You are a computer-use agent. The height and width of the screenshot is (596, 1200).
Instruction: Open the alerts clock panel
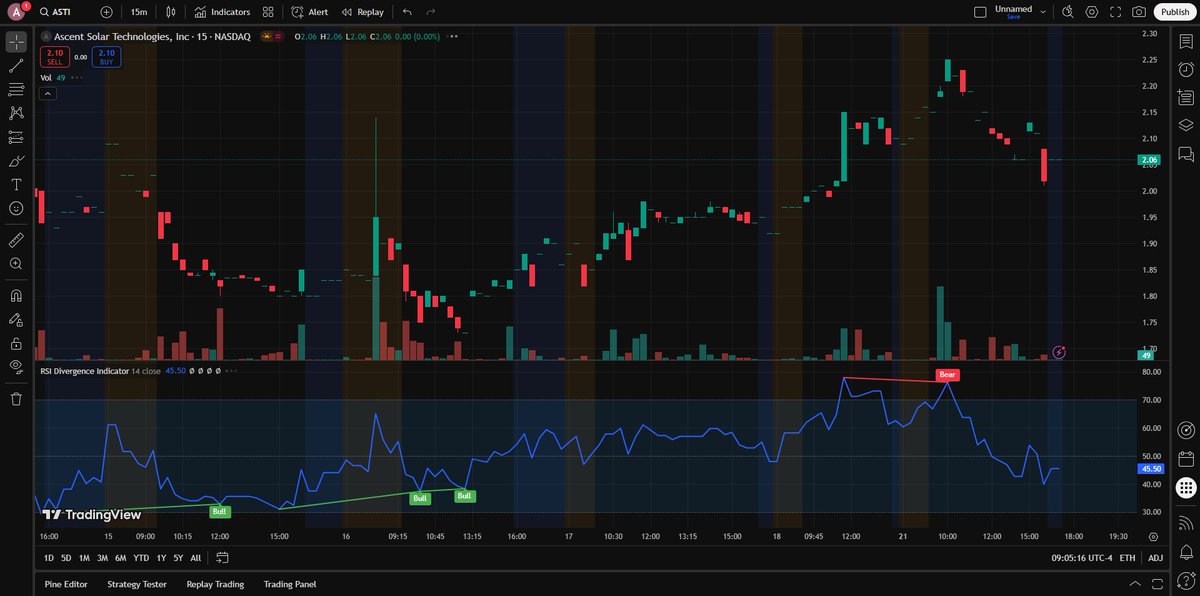point(1185,70)
